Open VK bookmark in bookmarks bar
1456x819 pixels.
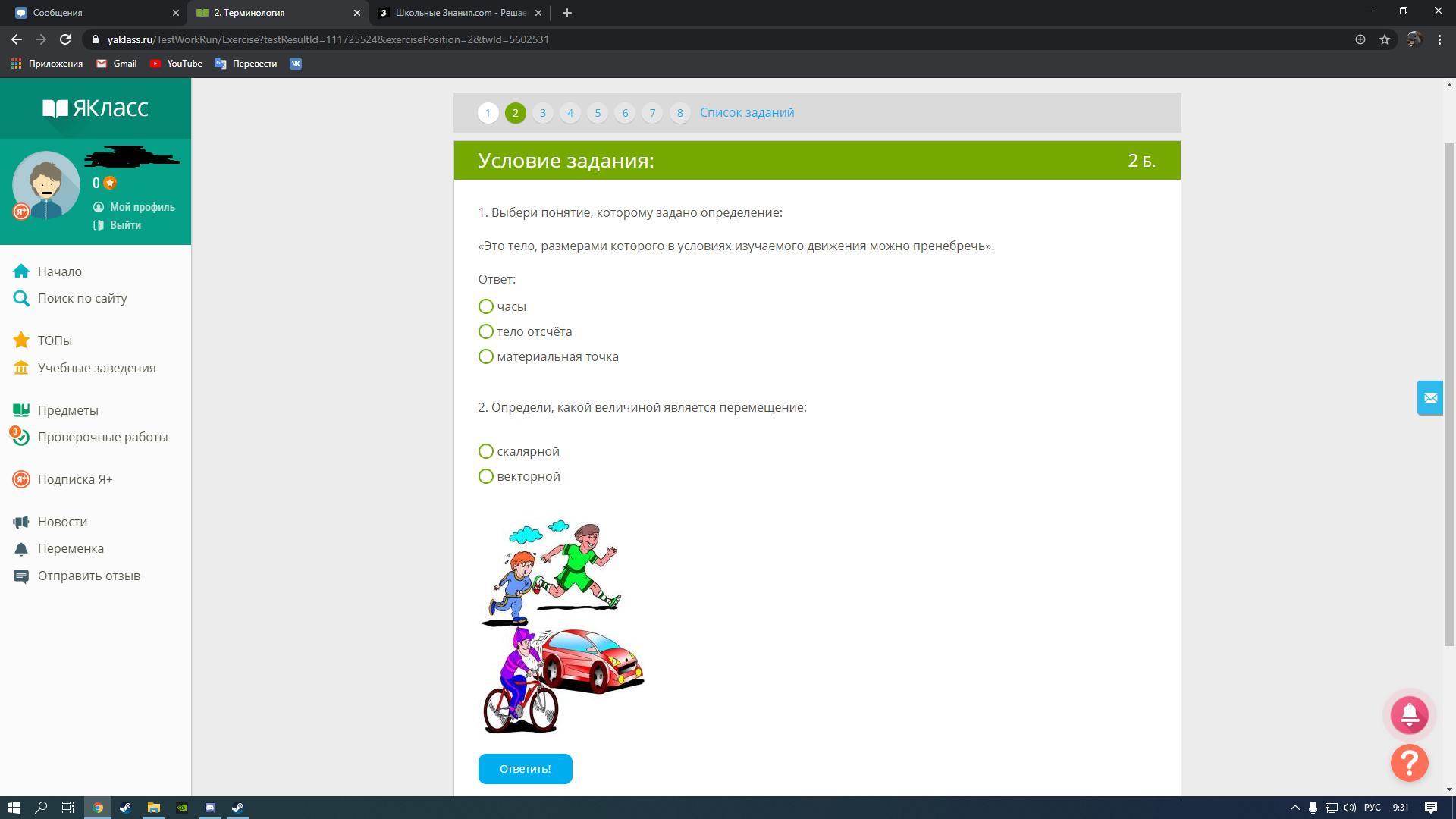pyautogui.click(x=296, y=64)
